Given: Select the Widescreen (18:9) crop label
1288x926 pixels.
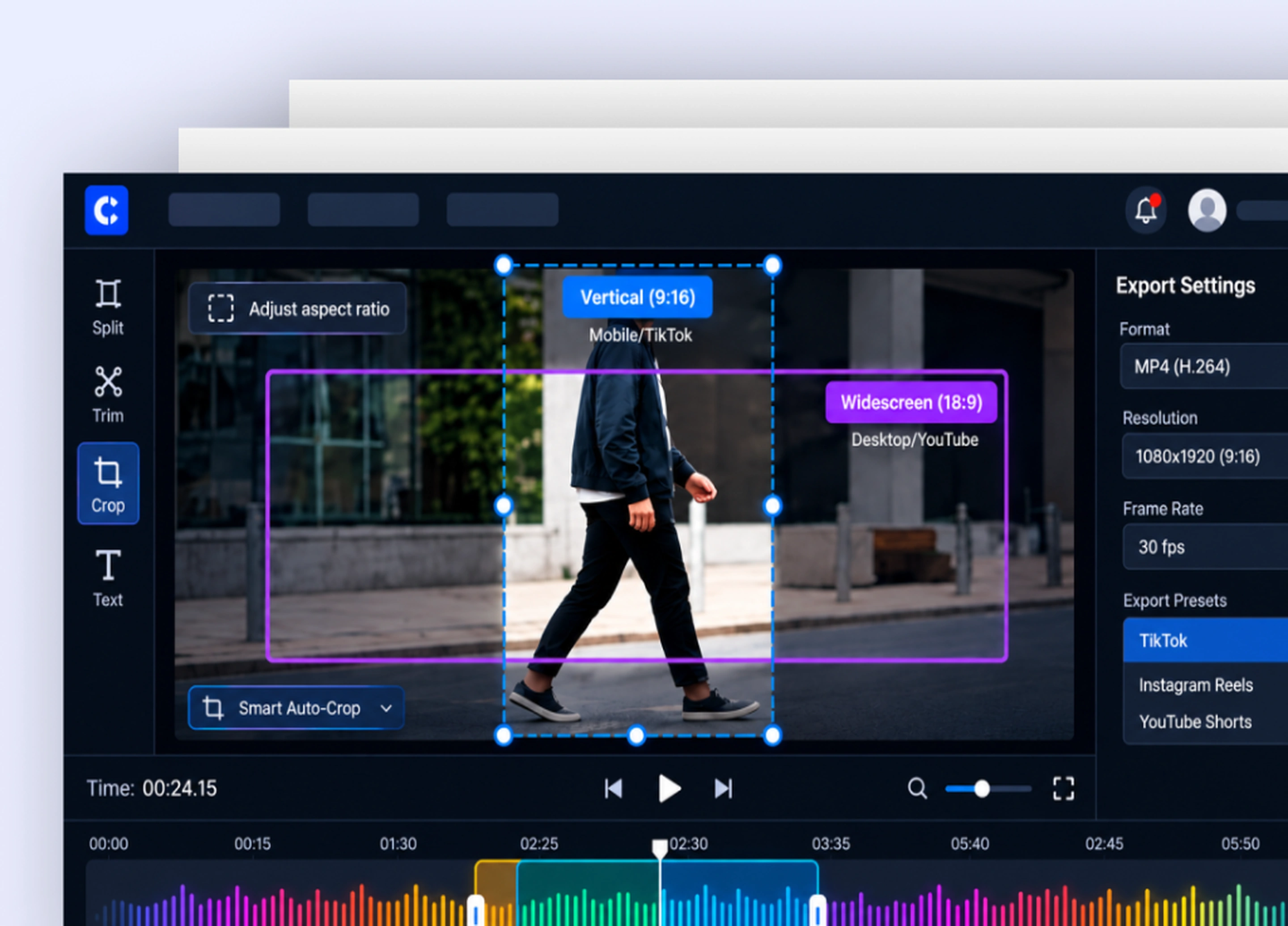Looking at the screenshot, I should click(x=911, y=402).
